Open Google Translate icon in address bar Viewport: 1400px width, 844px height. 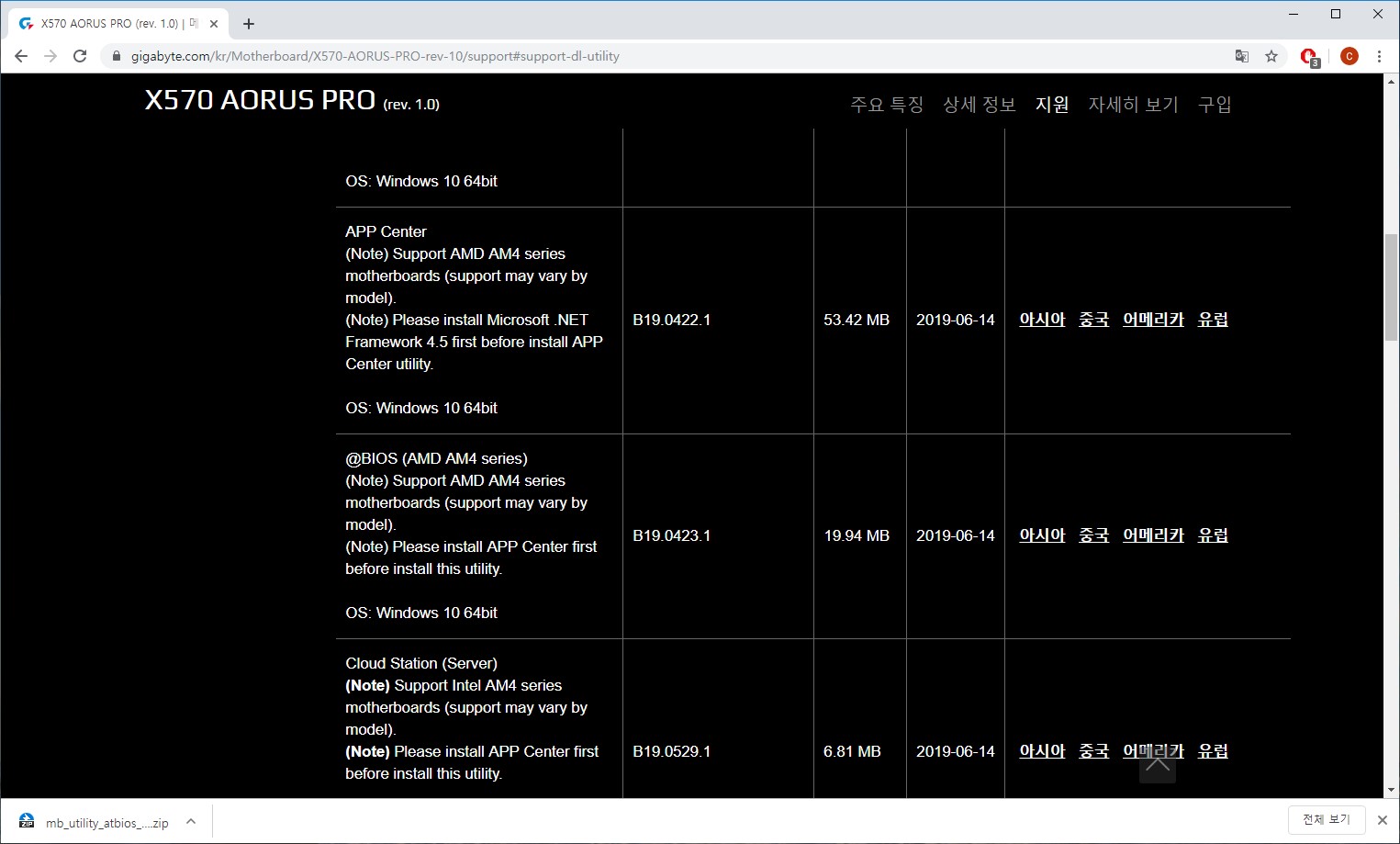click(1242, 56)
